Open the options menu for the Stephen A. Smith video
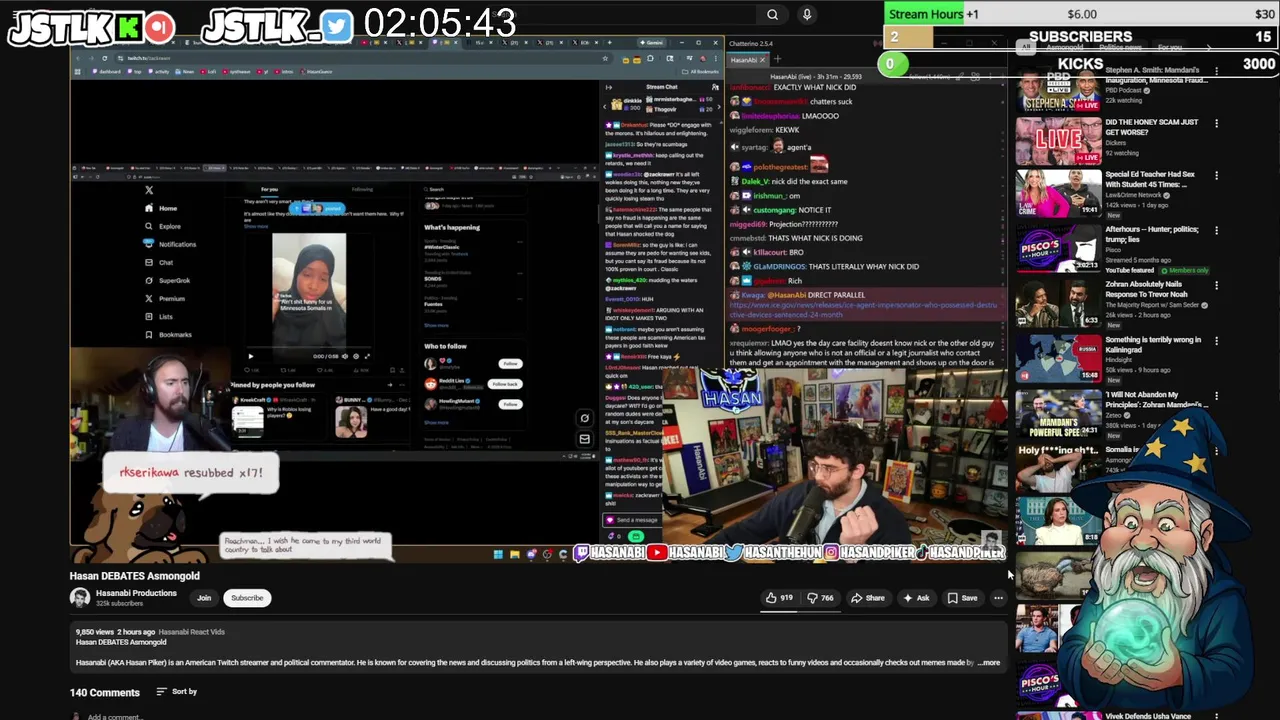The image size is (1280, 720). point(1216,72)
